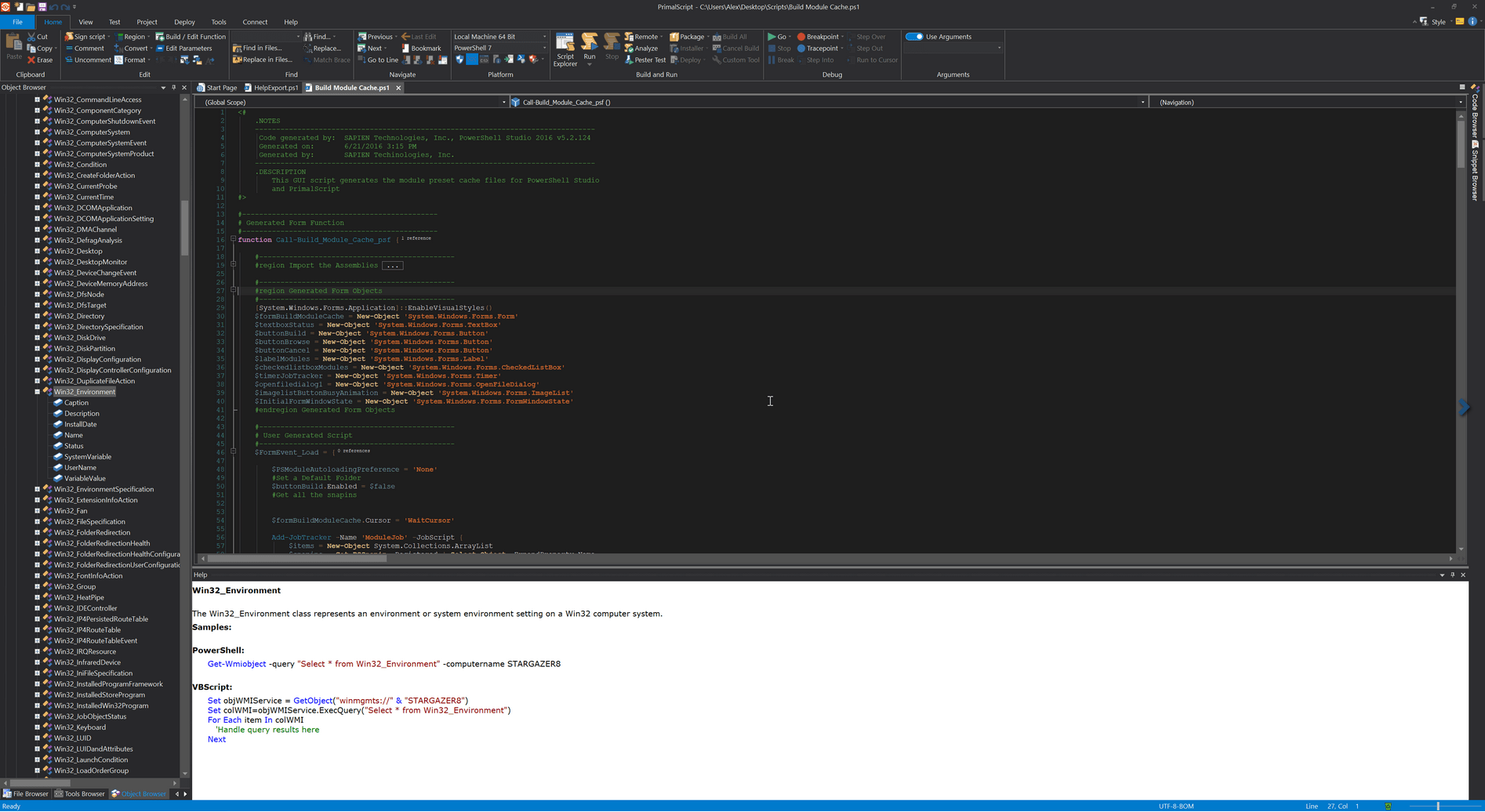Expand the Win32_Desktop tree node
1485x812 pixels.
pyautogui.click(x=37, y=252)
